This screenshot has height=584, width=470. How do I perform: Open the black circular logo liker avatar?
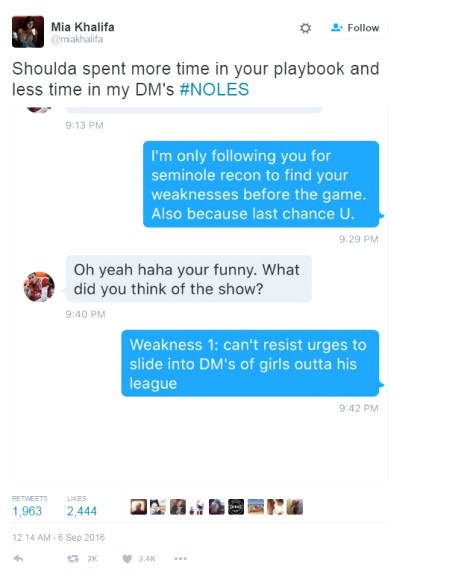pyautogui.click(x=236, y=507)
